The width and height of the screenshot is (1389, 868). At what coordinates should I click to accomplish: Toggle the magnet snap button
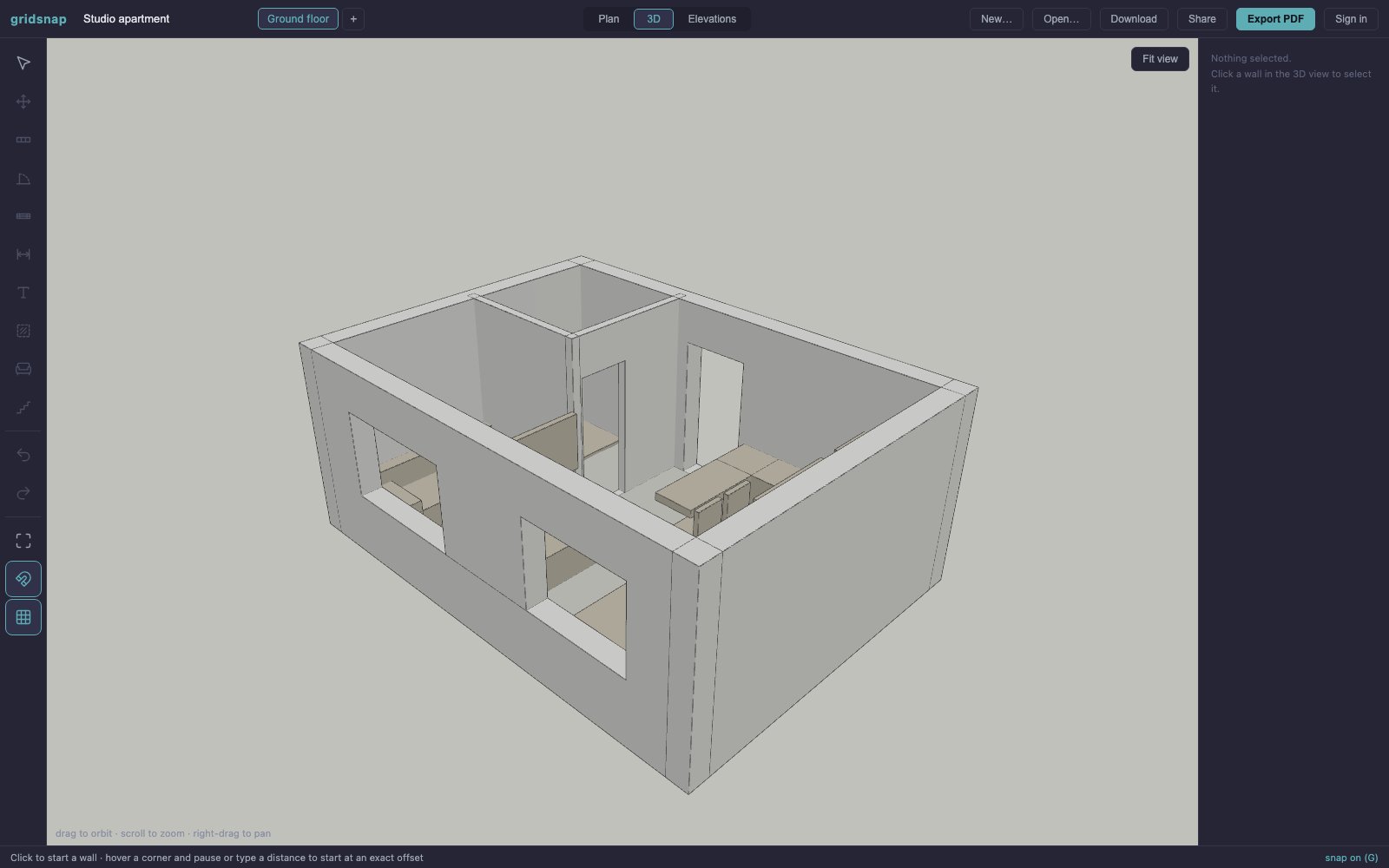click(23, 579)
